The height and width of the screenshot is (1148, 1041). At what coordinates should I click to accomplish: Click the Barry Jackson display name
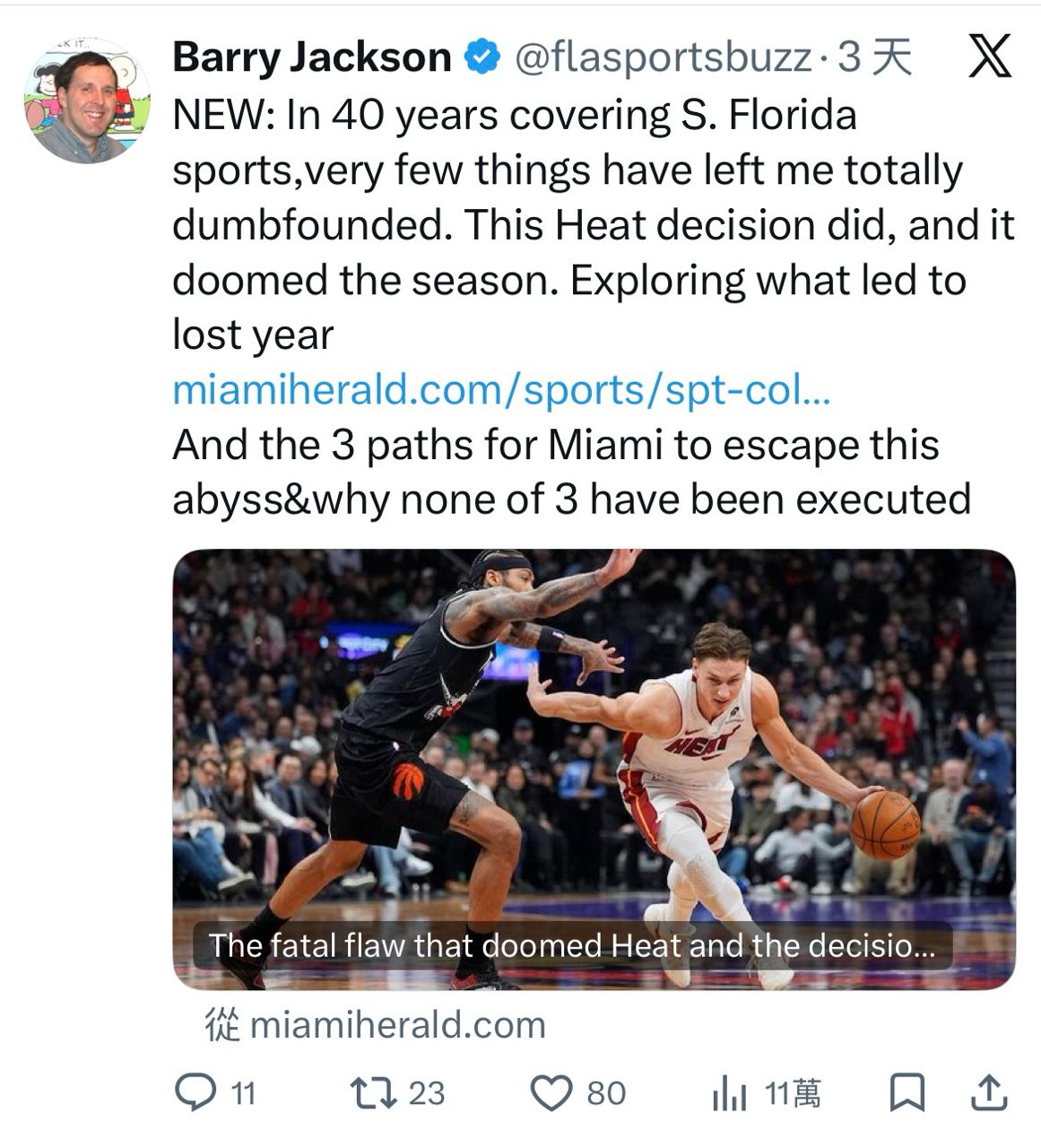pos(311,58)
